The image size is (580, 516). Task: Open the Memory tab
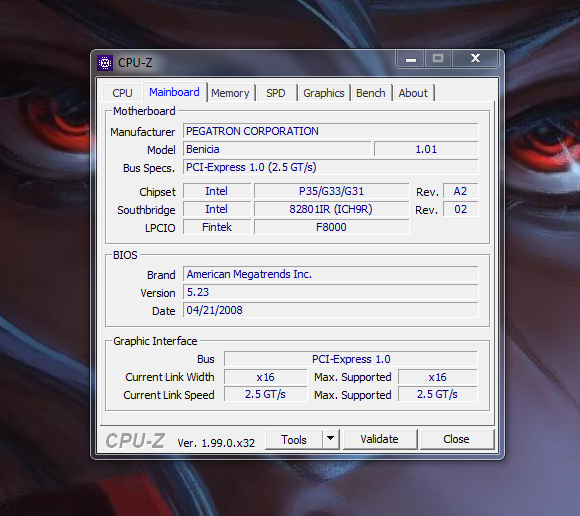click(230, 93)
